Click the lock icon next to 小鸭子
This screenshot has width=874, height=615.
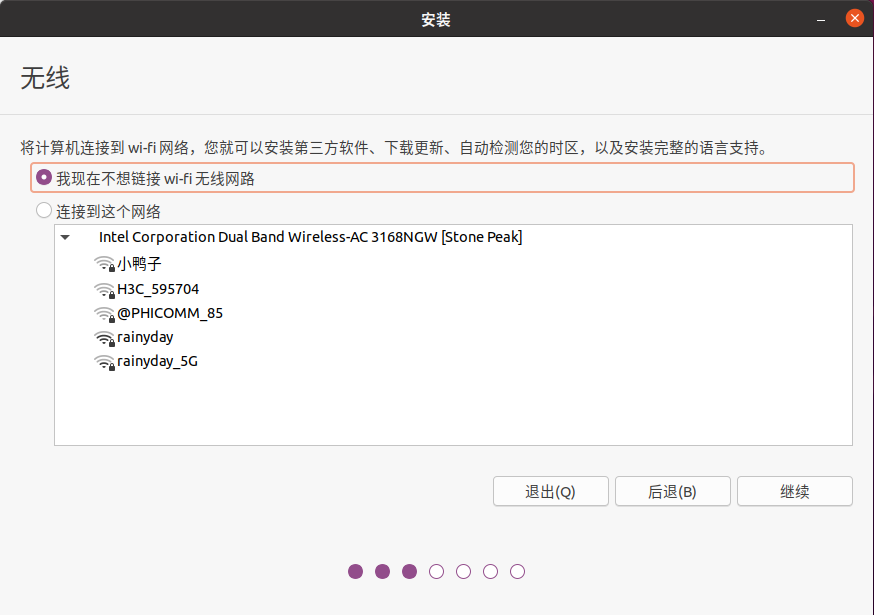point(112,268)
